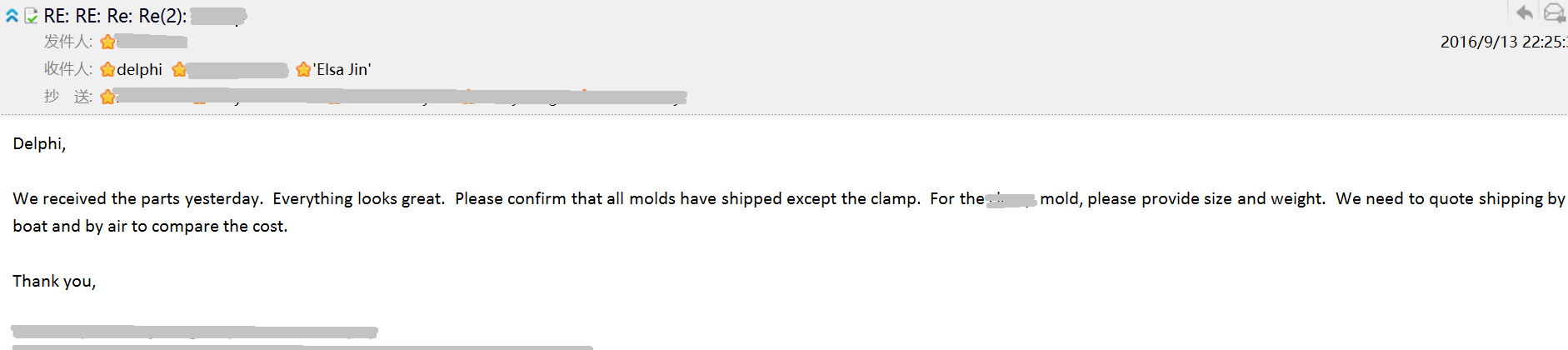Click the redacted sender name
The image size is (1568, 350).
coord(152,42)
